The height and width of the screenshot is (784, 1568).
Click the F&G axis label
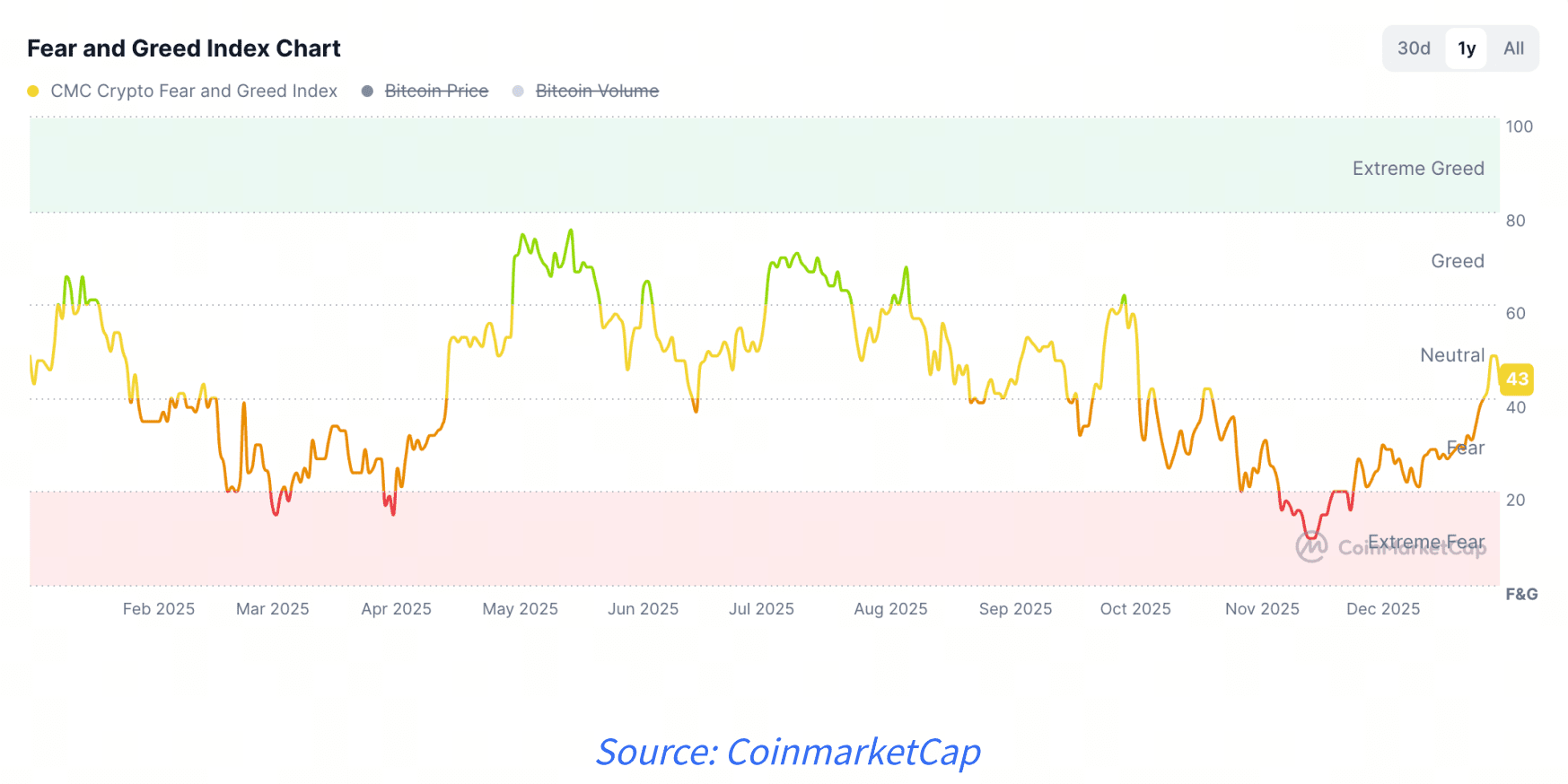coord(1523,593)
